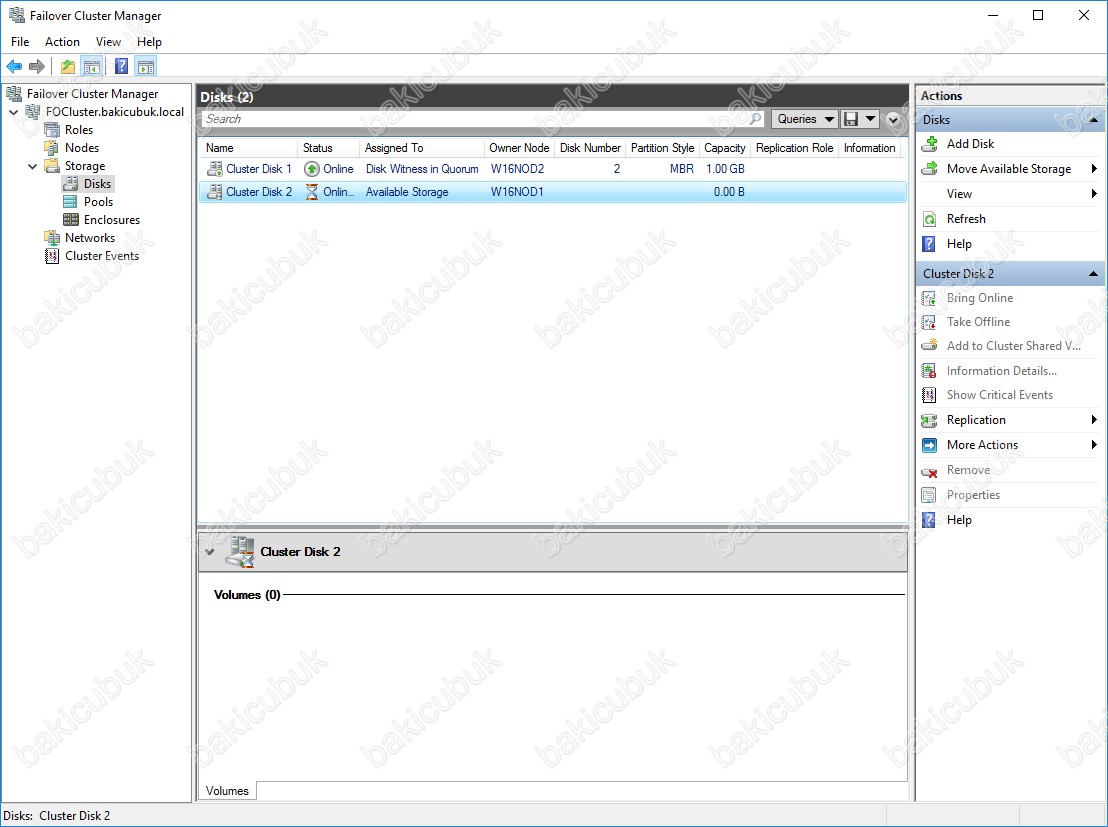Screen dimensions: 1108x827
Task: Select the Roles node in the tree
Action: pos(78,129)
